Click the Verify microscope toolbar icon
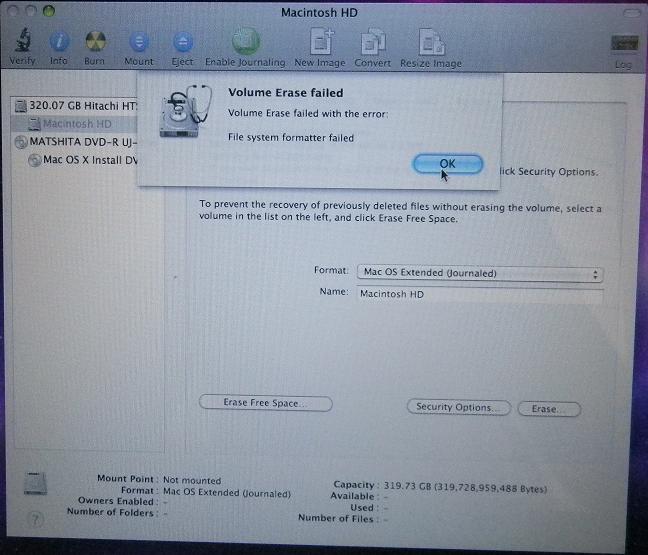 click(23, 40)
